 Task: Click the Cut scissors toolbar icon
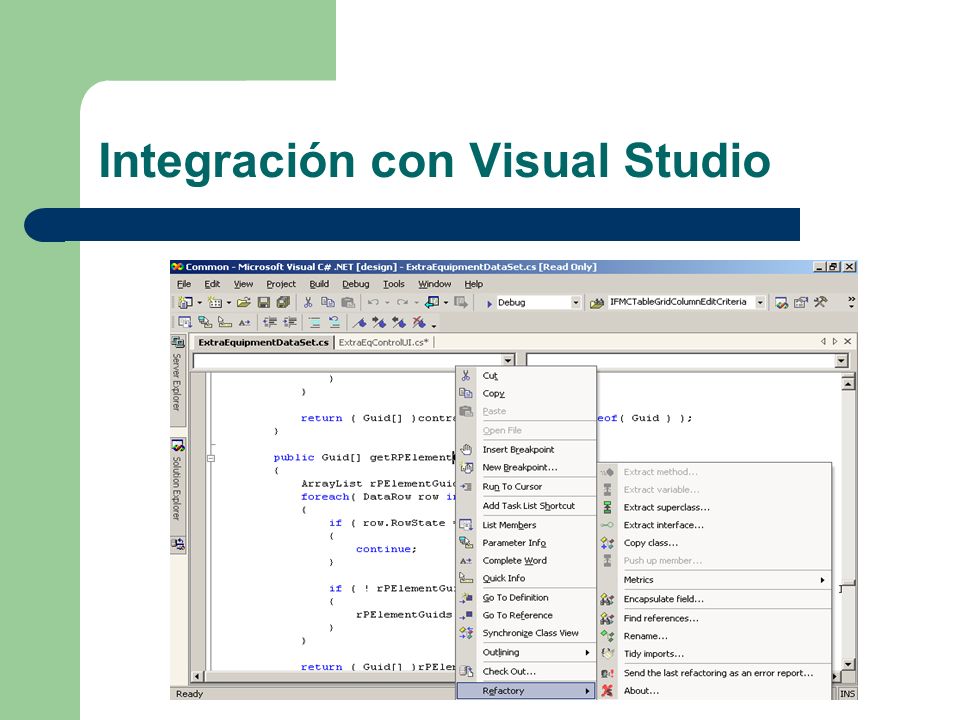coord(308,302)
